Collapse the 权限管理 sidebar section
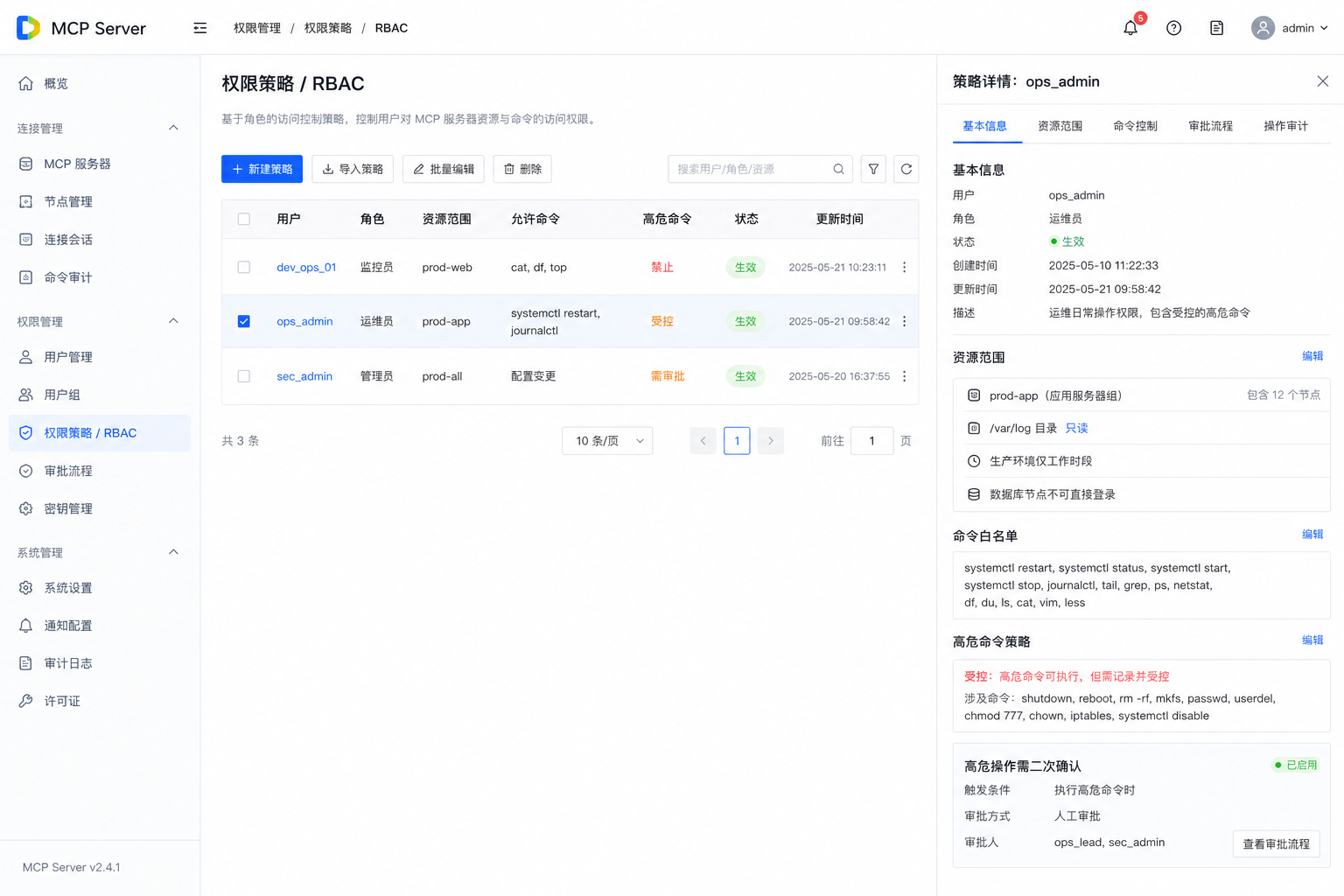 [x=173, y=321]
